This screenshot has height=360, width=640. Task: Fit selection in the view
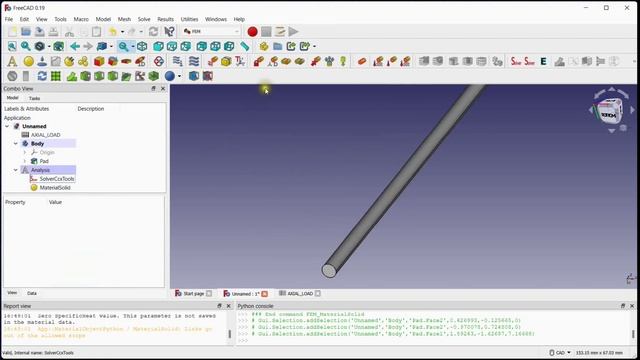point(26,46)
